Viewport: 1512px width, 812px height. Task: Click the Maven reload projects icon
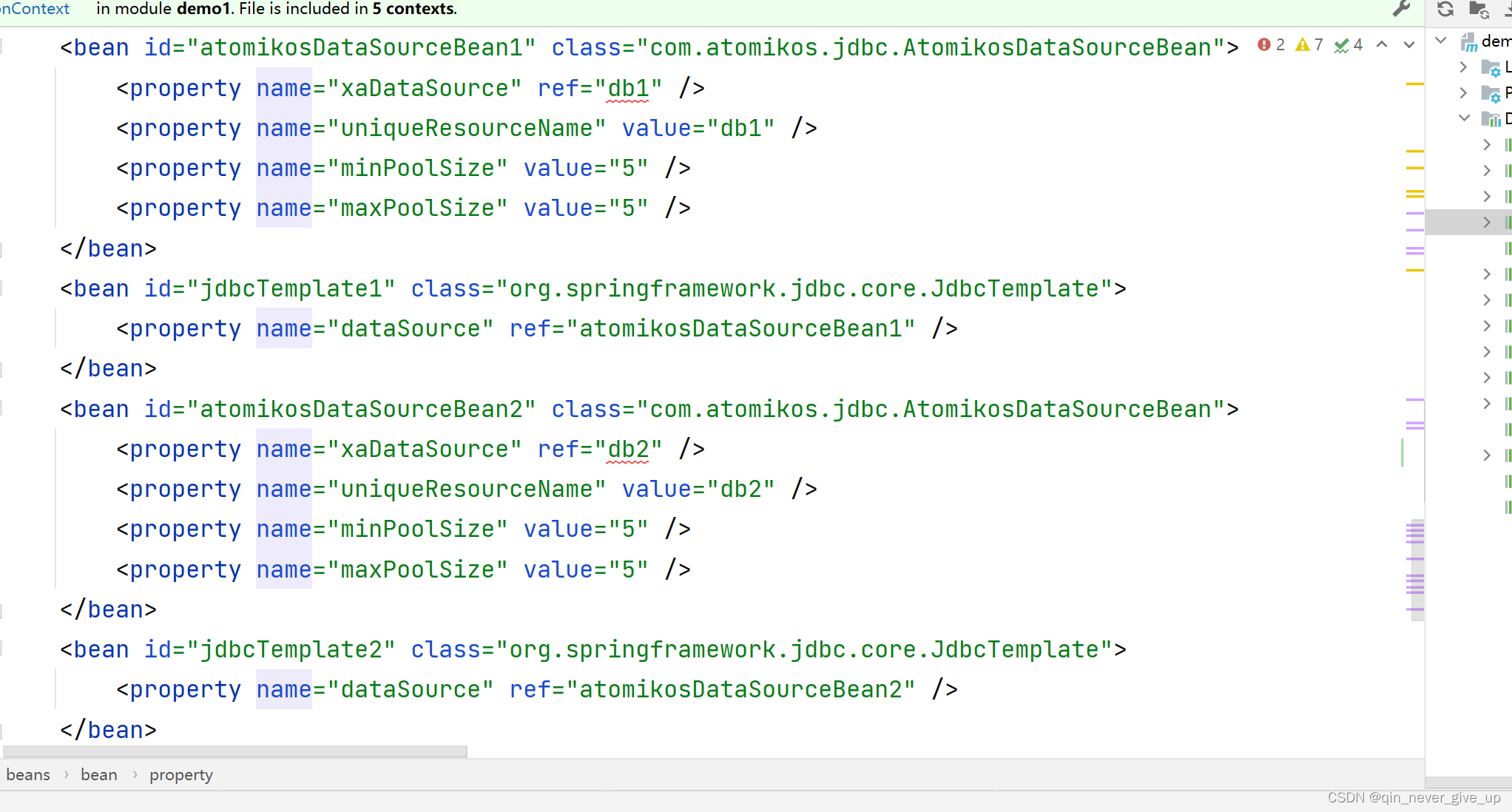(1445, 9)
